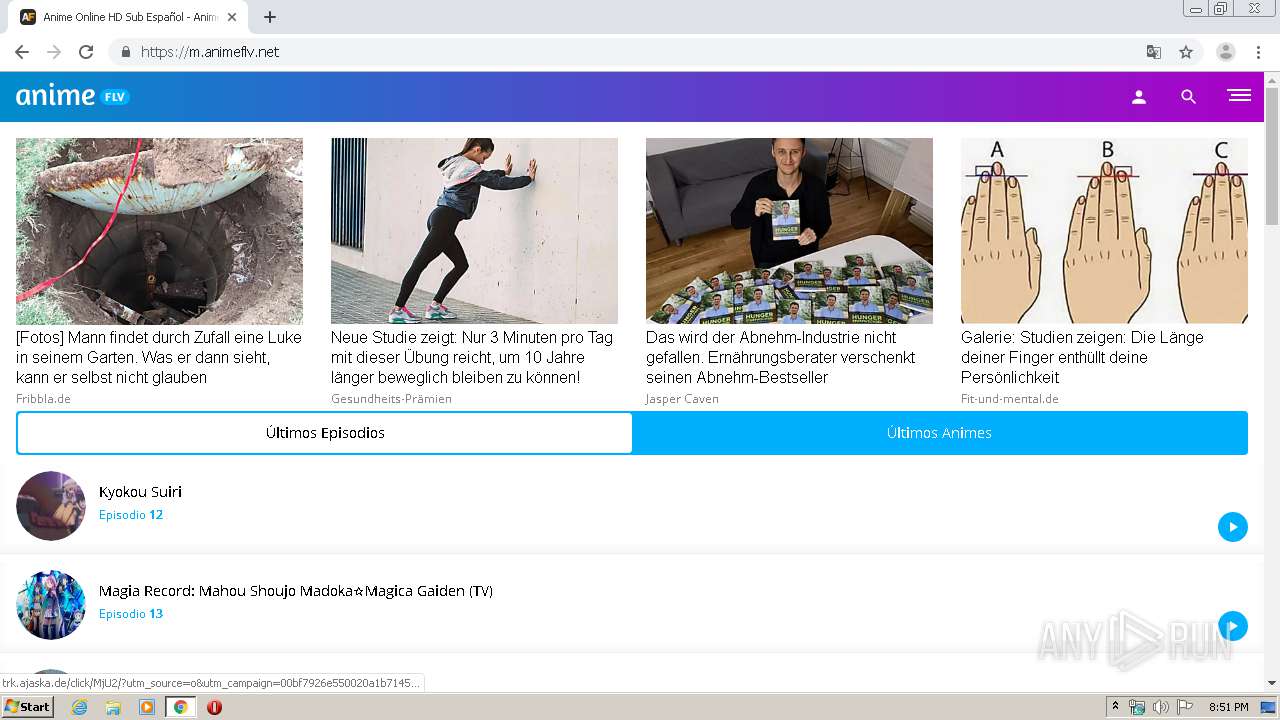Open the volume speaker tray icon

[1160, 707]
